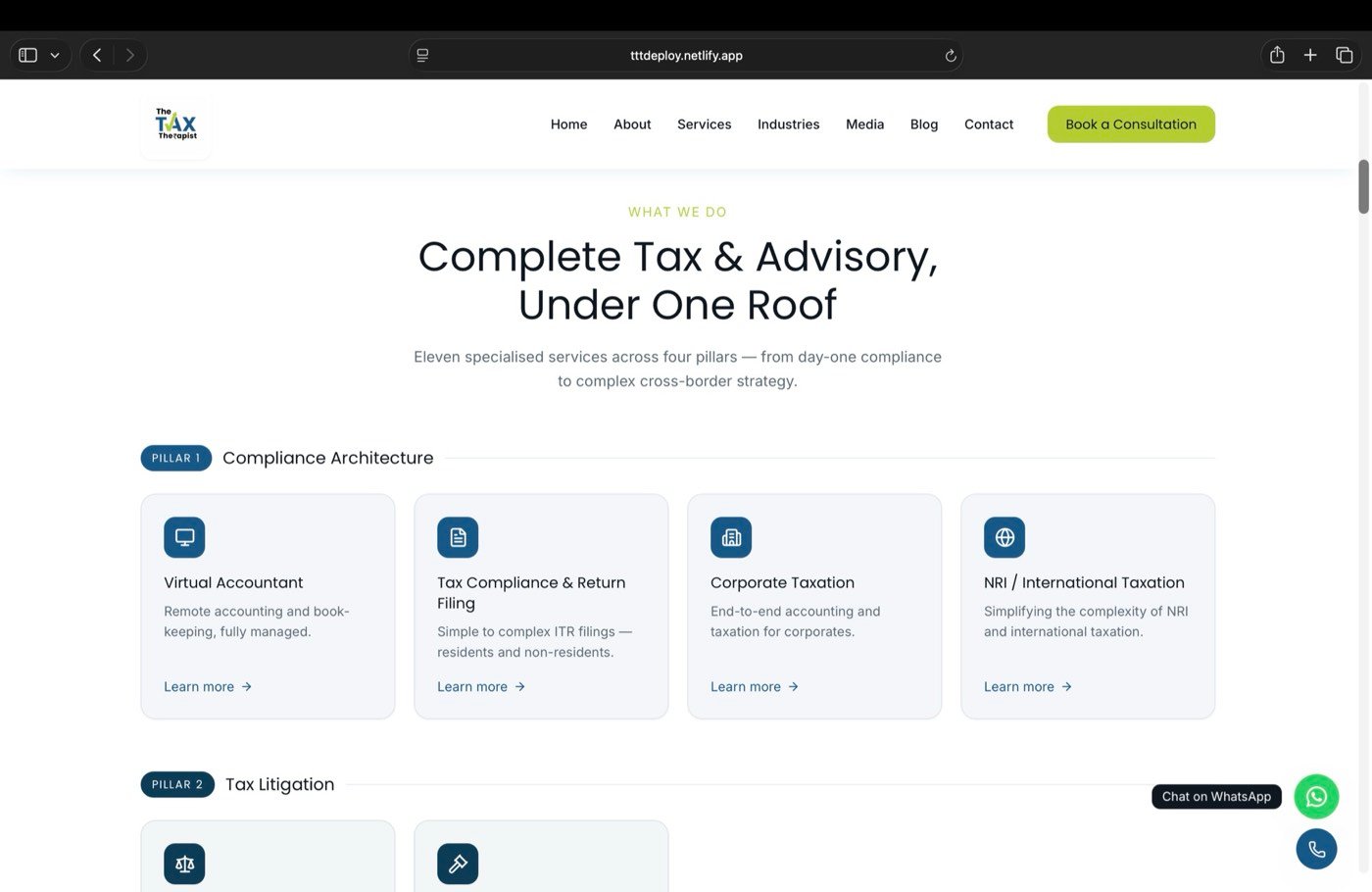Click the End-to-end accounting and taxation description

point(796,621)
